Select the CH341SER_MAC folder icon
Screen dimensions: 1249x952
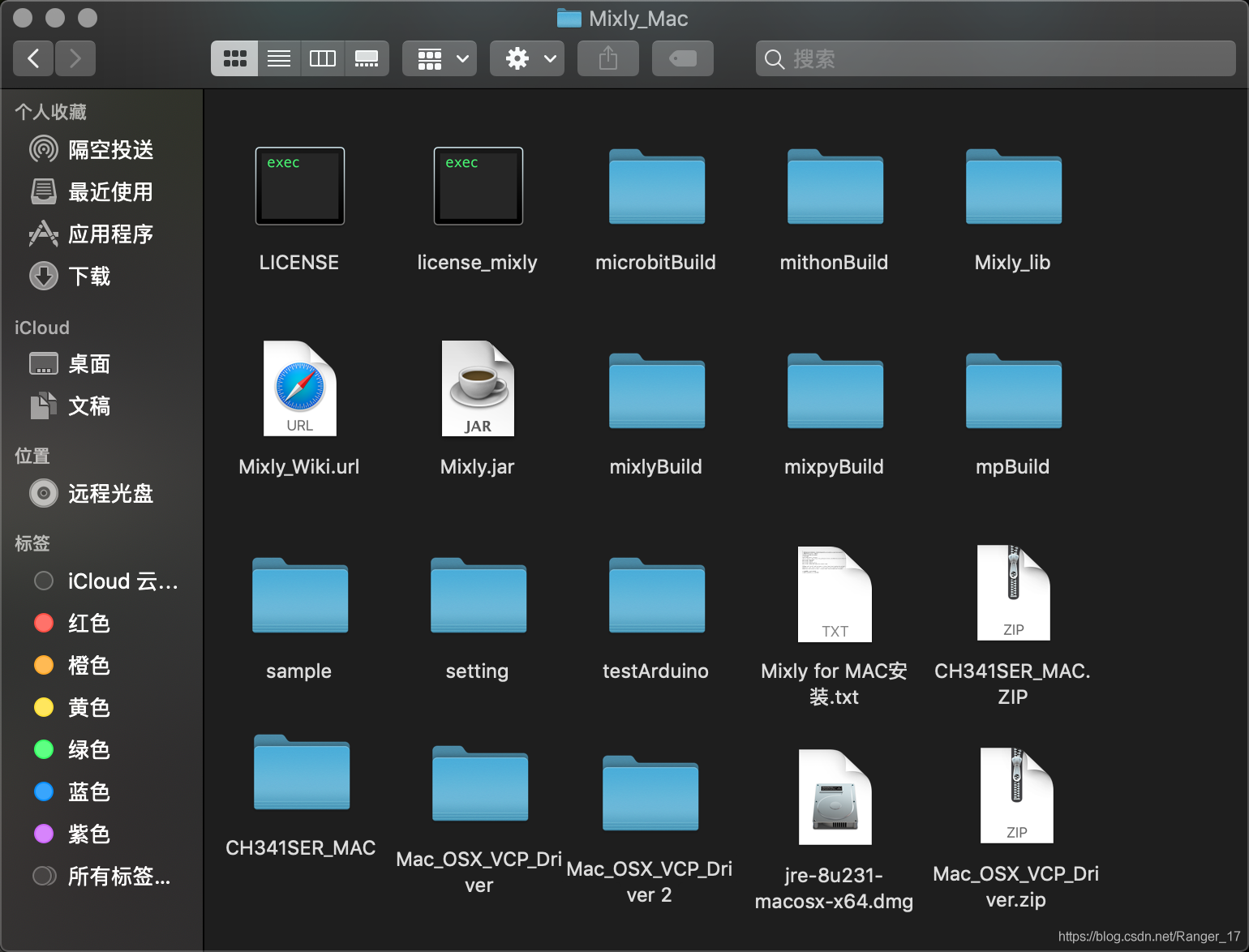pyautogui.click(x=302, y=772)
